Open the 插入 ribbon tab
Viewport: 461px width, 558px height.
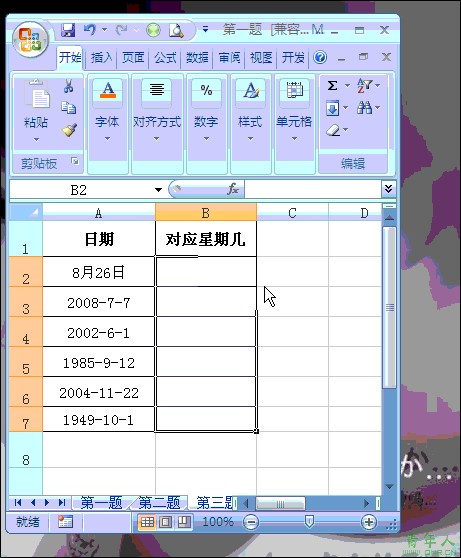click(101, 57)
